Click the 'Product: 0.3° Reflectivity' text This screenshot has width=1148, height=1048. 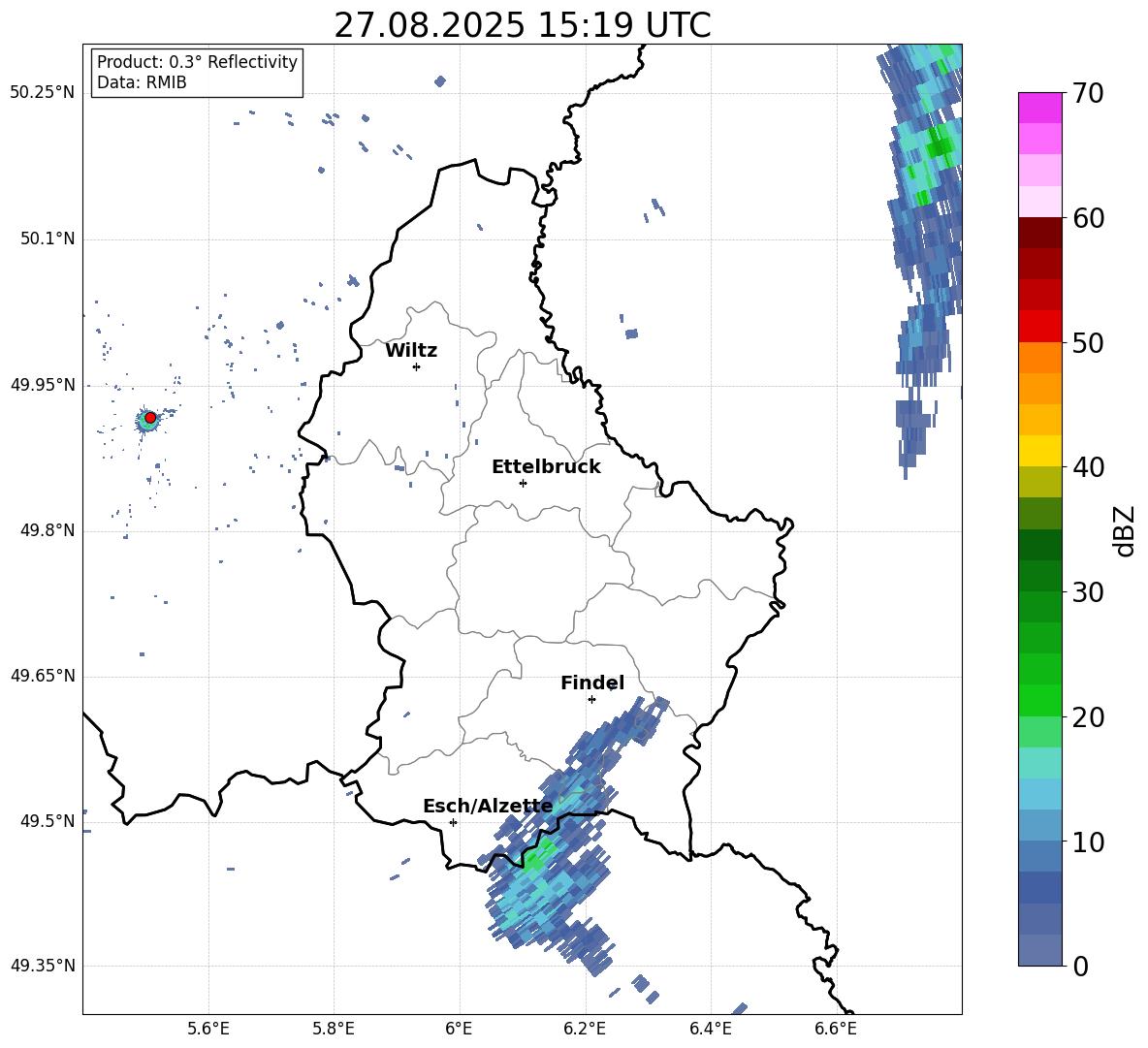[197, 61]
